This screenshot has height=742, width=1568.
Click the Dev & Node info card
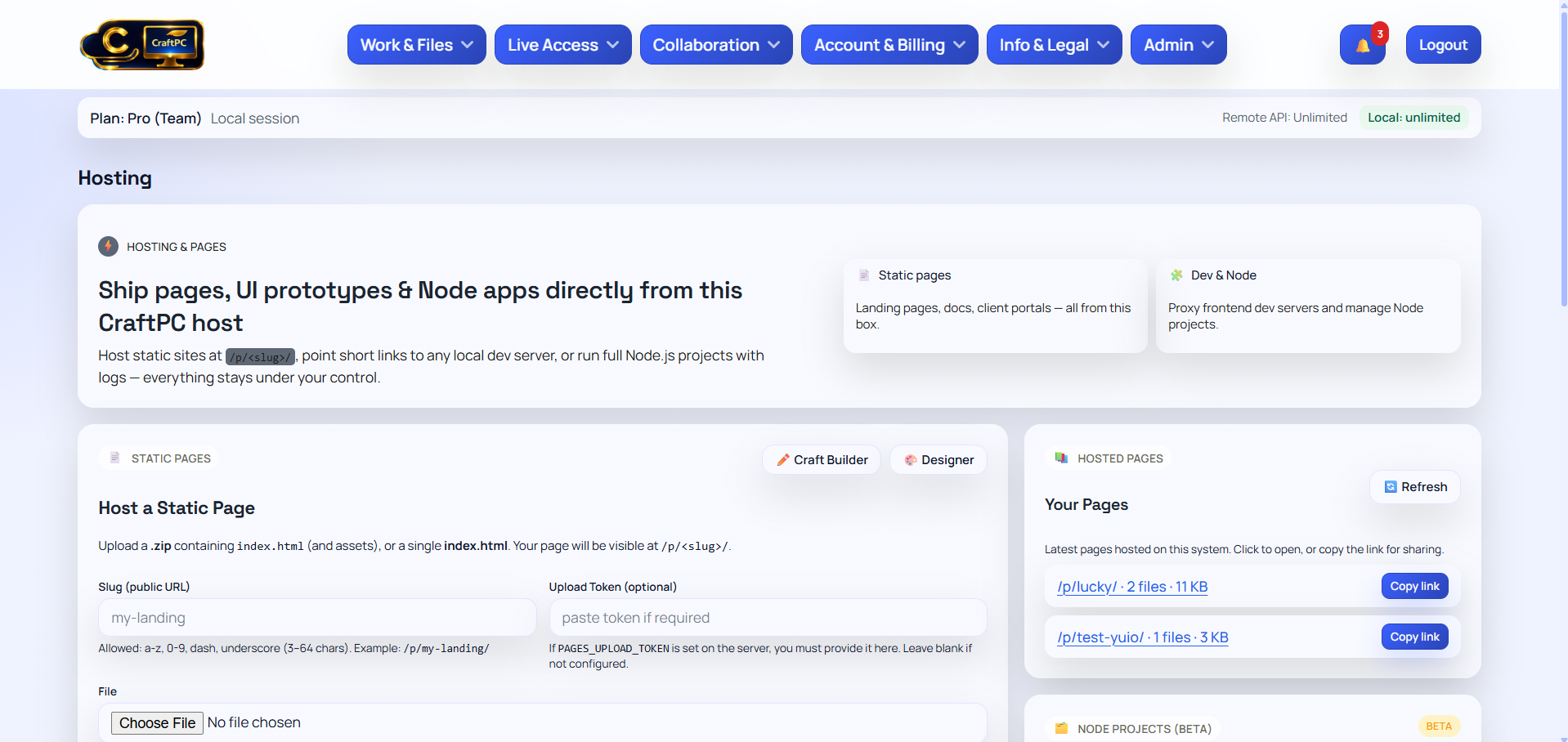click(x=1308, y=306)
